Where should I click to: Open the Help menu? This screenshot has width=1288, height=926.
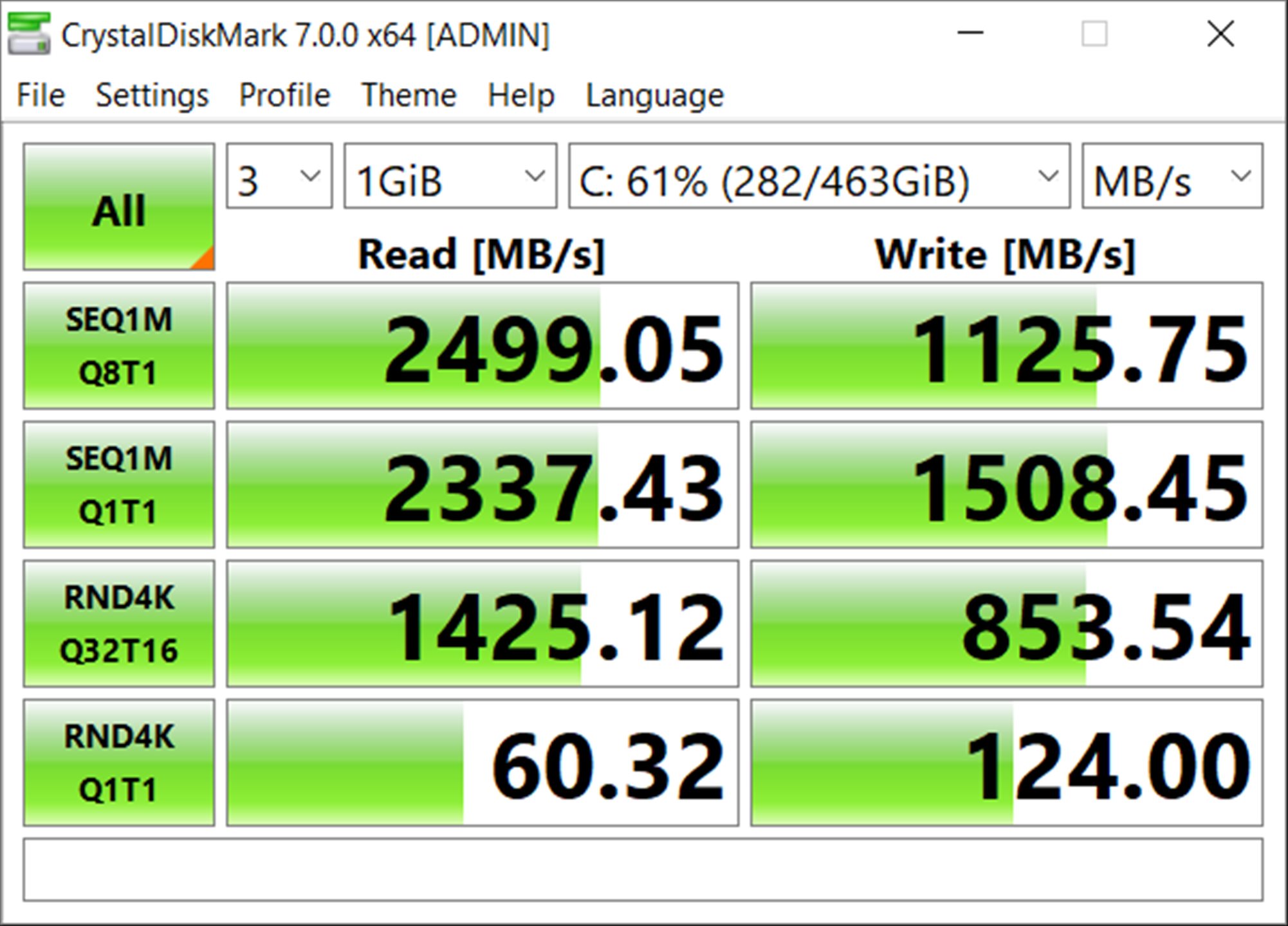(521, 95)
